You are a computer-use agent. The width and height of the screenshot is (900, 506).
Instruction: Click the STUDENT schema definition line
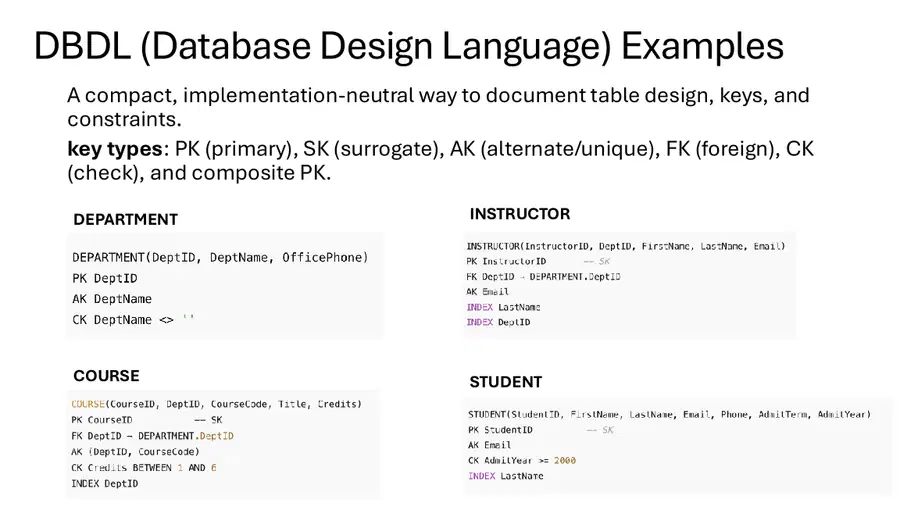point(669,414)
